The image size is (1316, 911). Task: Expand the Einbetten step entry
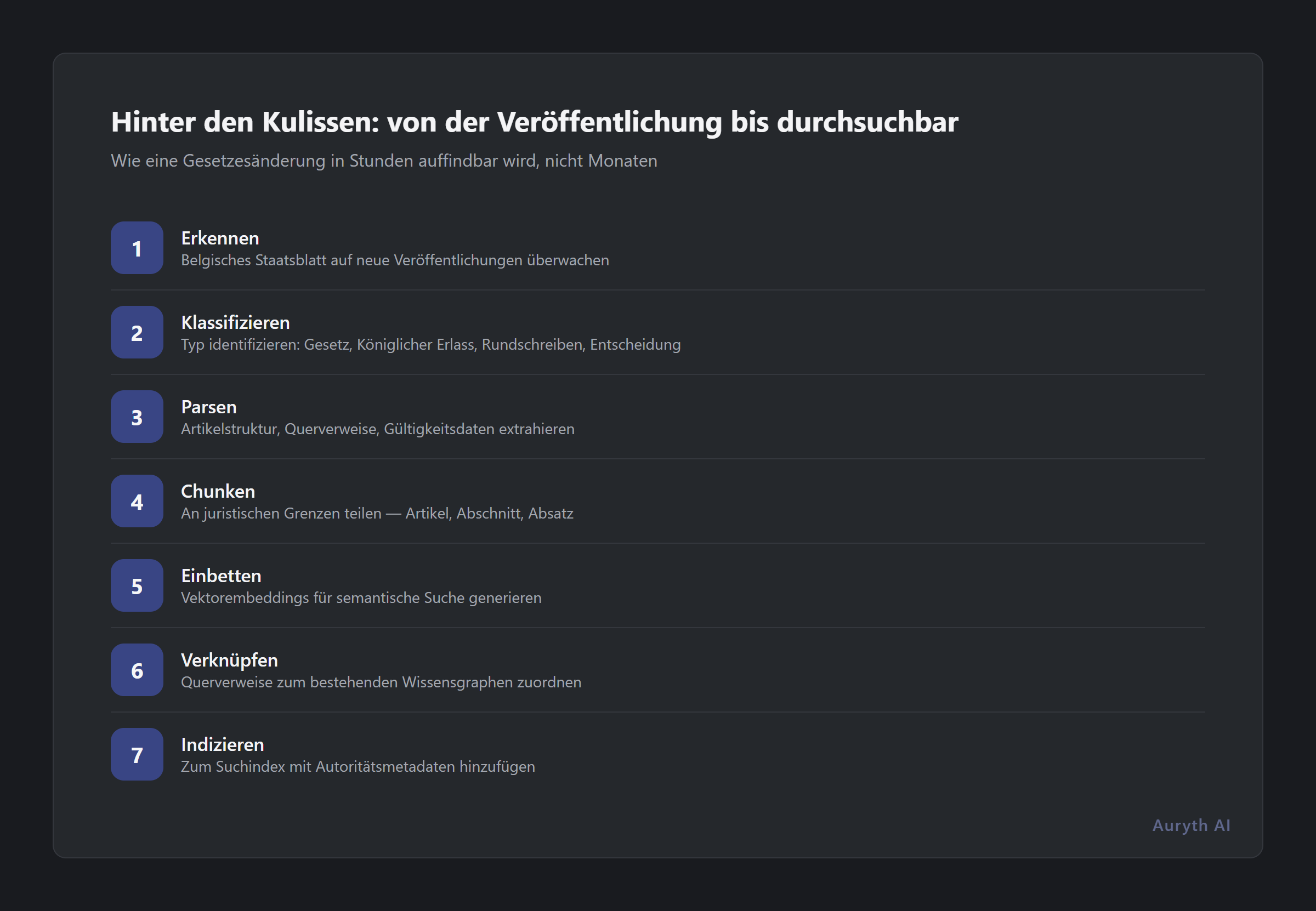tap(221, 576)
